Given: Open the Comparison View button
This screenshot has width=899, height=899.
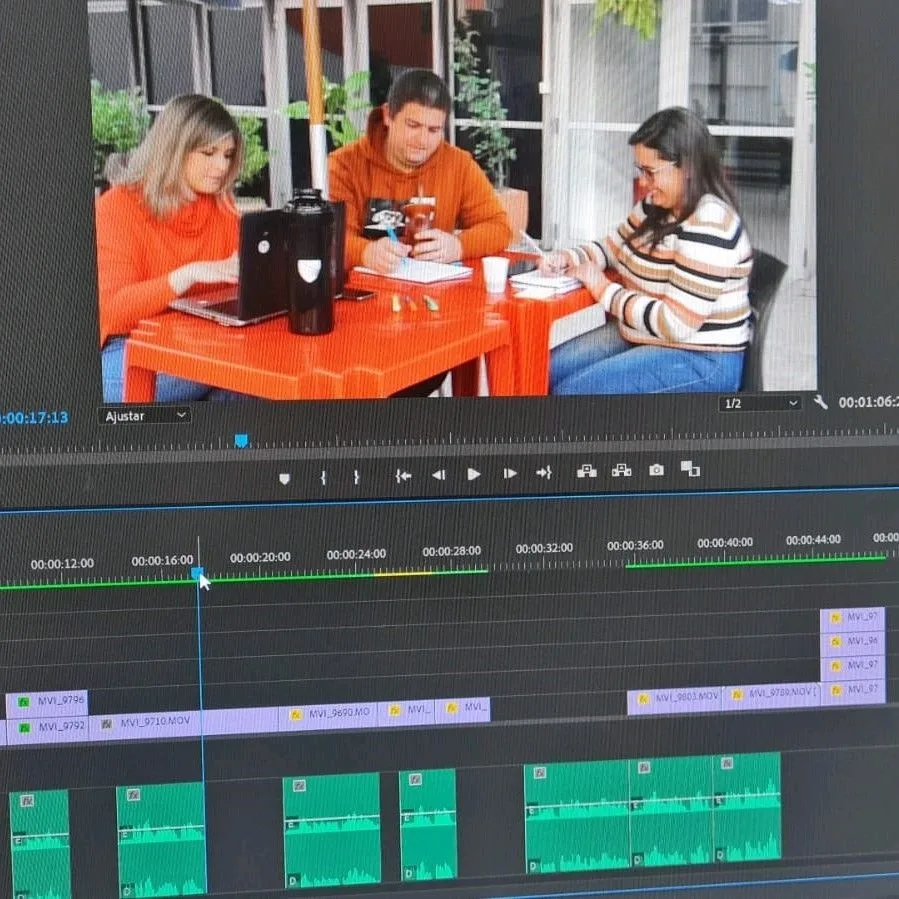Looking at the screenshot, I should (x=690, y=468).
